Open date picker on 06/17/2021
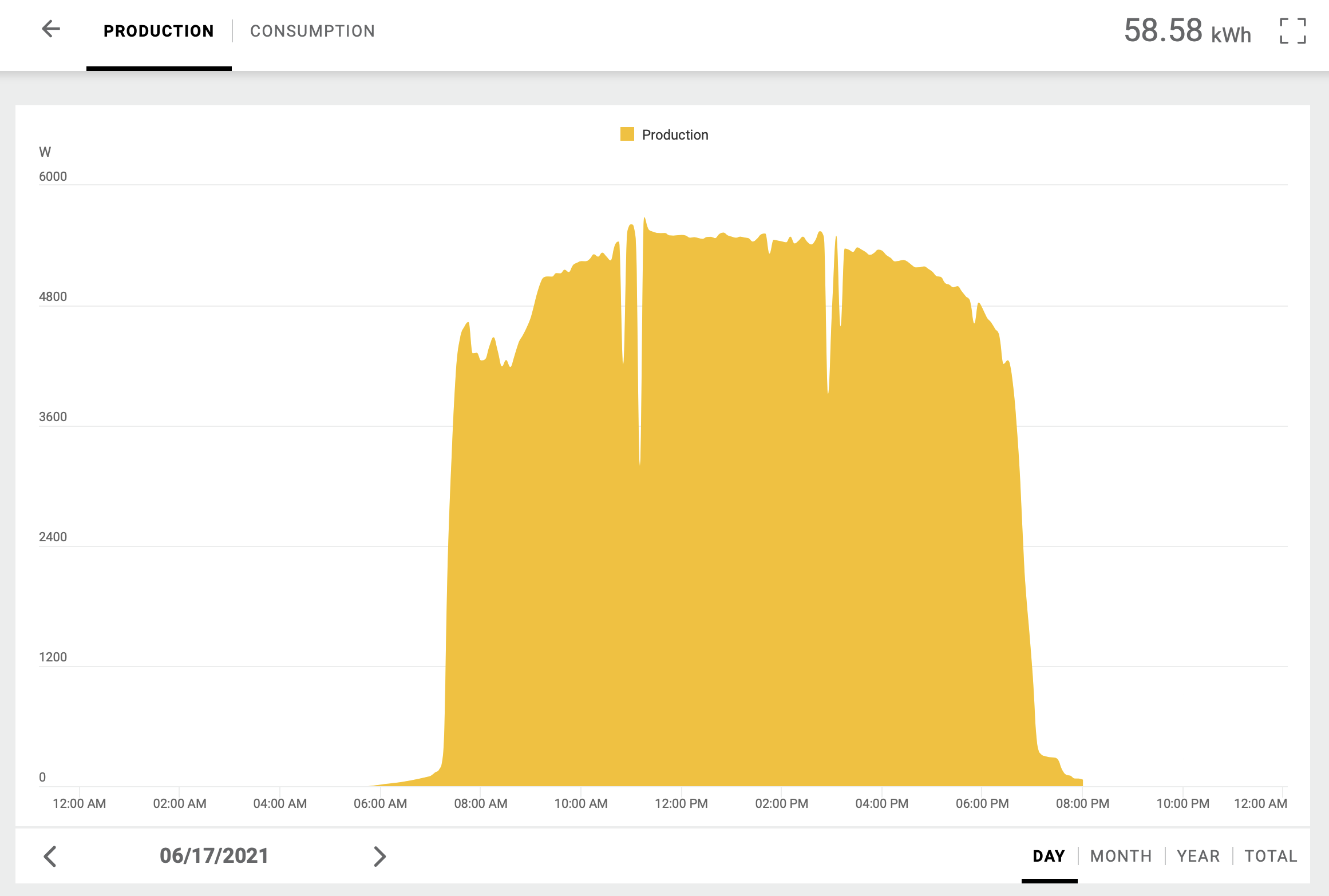Image resolution: width=1329 pixels, height=896 pixels. coord(214,856)
